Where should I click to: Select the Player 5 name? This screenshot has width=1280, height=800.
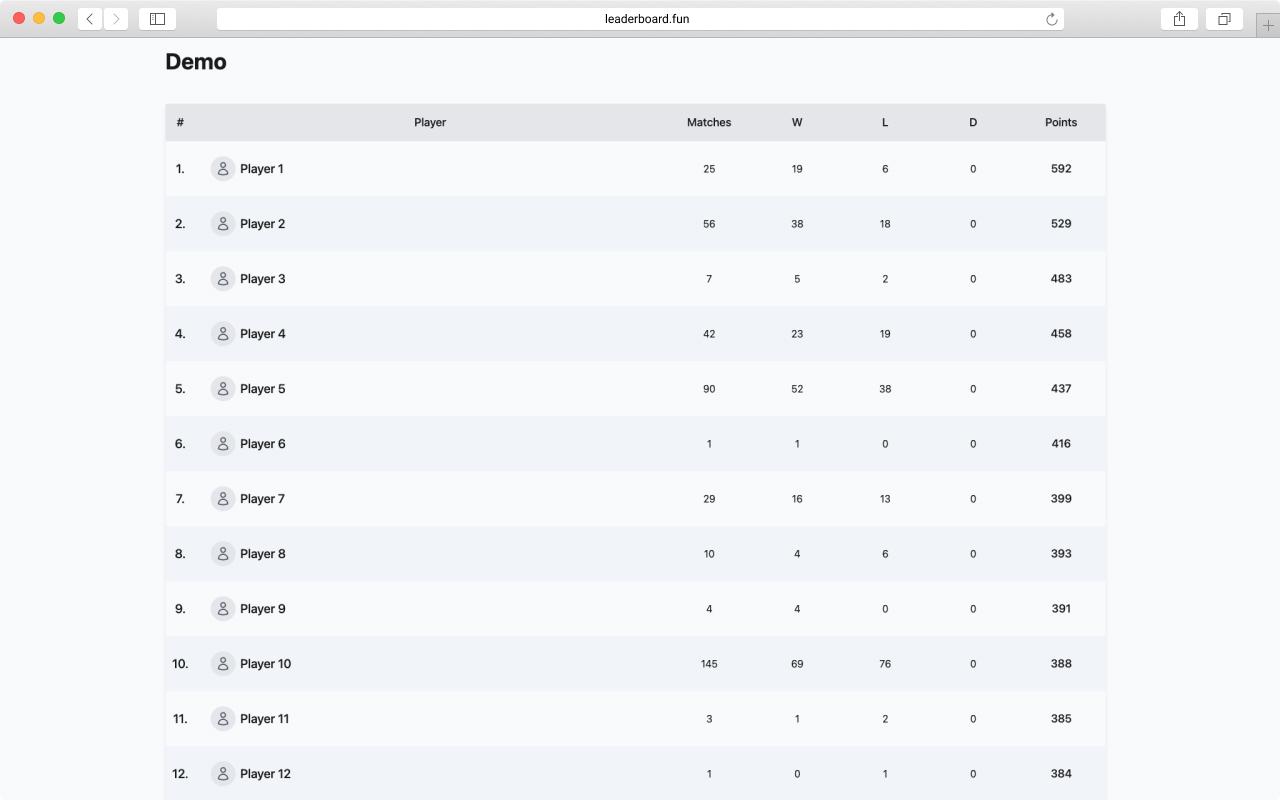click(263, 389)
